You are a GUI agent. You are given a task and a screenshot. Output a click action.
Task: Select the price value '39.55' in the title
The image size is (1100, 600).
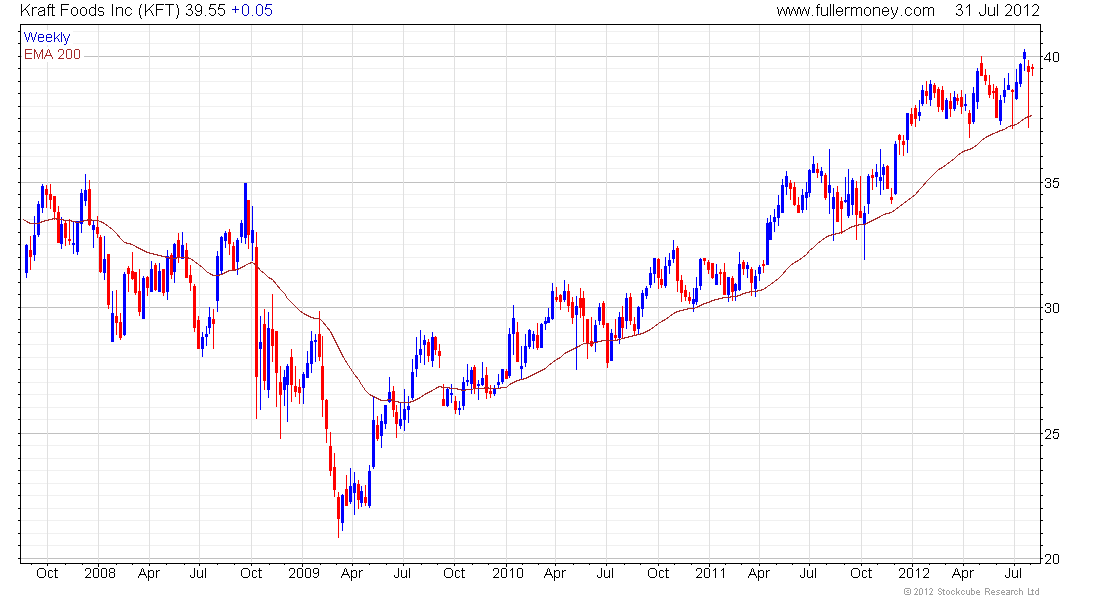click(206, 11)
